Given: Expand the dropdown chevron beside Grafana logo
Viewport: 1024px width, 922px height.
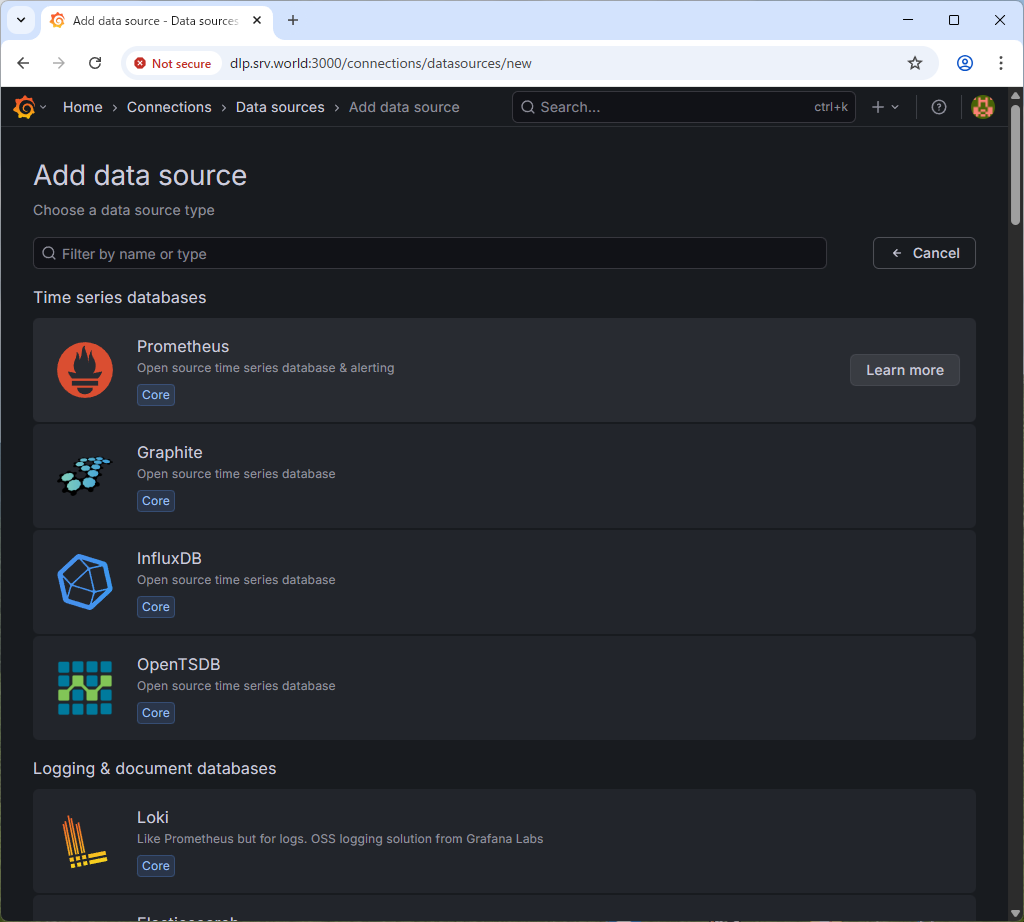Looking at the screenshot, I should (43, 107).
